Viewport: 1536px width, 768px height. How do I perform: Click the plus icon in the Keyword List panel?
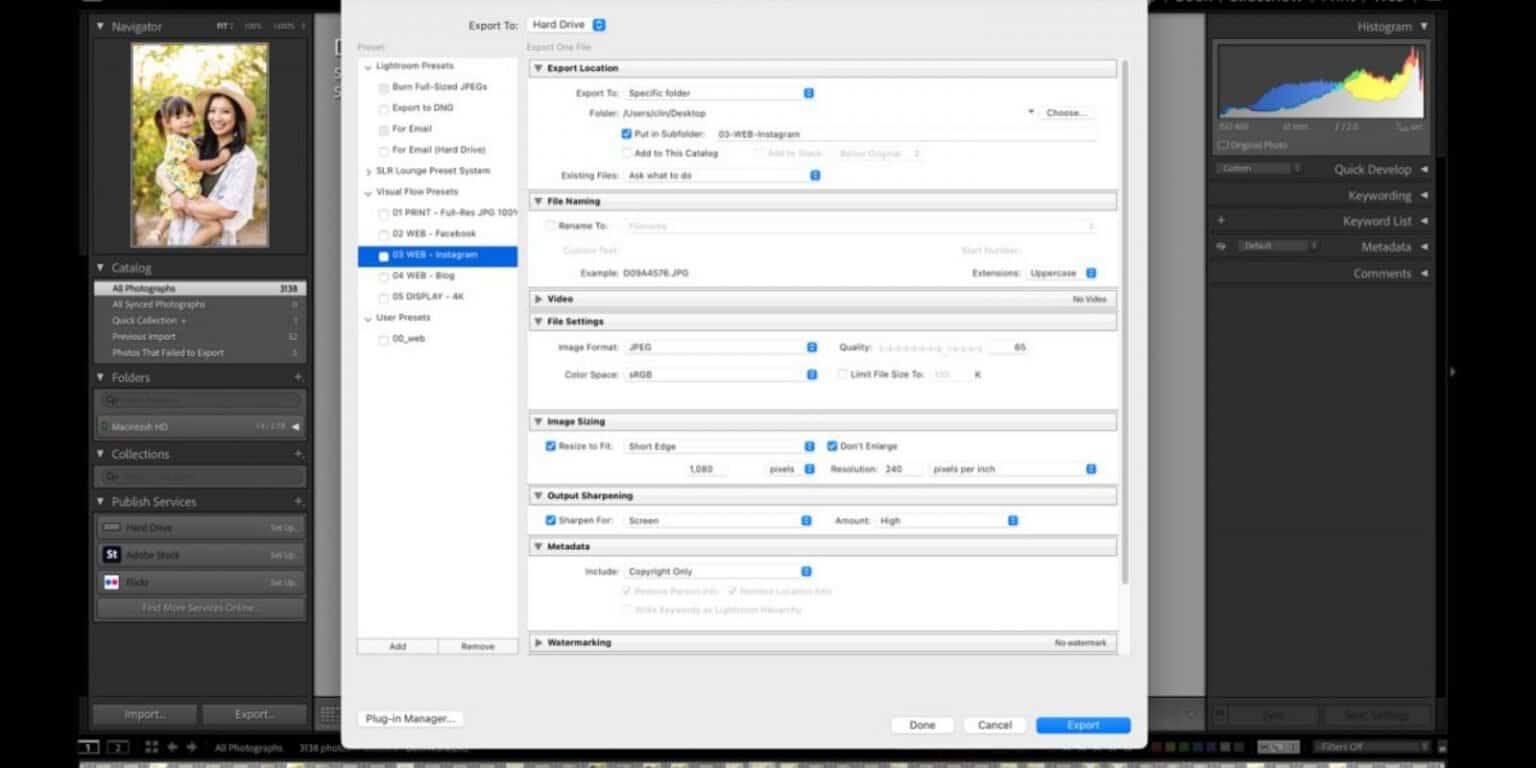[x=1219, y=220]
